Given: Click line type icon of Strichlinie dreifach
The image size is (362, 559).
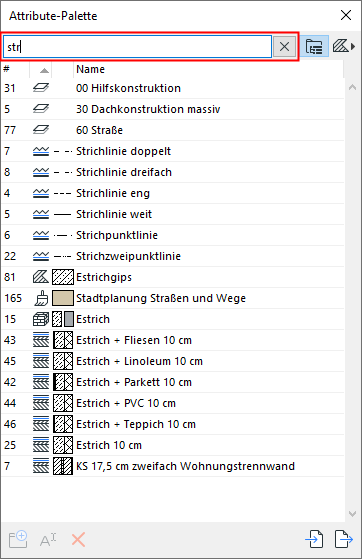Looking at the screenshot, I should (x=41, y=172).
